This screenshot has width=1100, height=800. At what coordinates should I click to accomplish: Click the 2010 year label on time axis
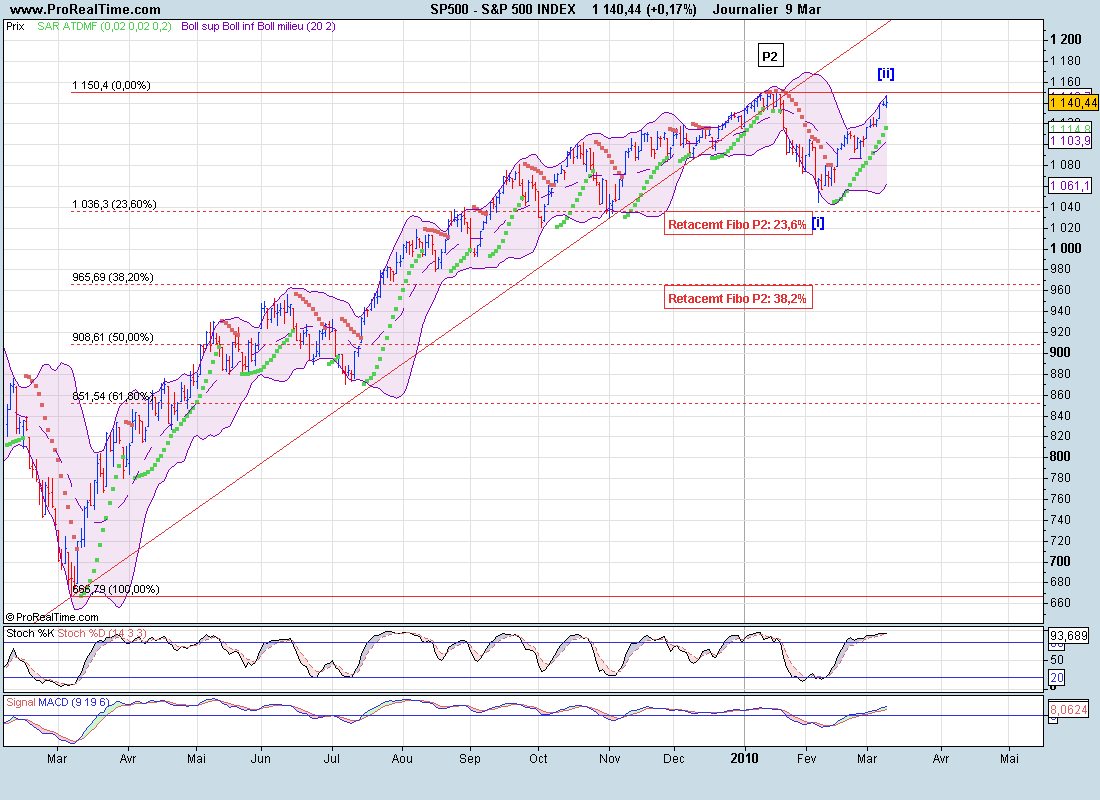(744, 759)
